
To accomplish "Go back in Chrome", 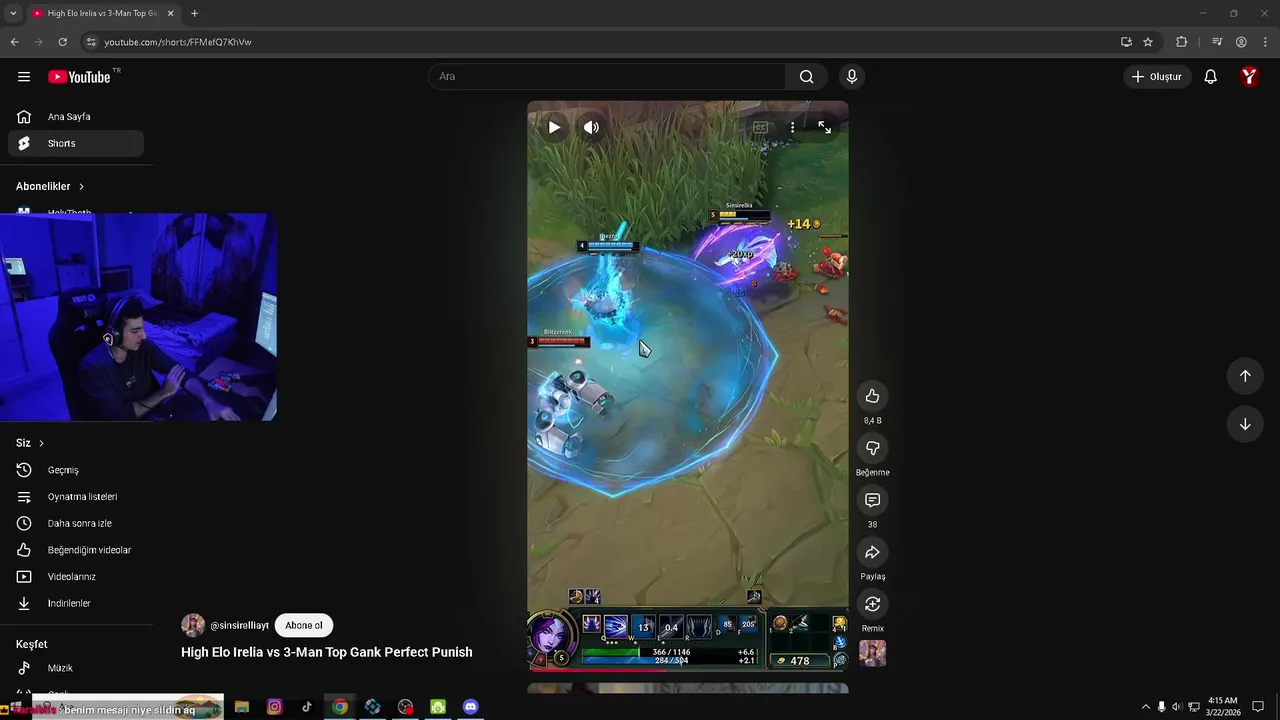I will click(14, 42).
